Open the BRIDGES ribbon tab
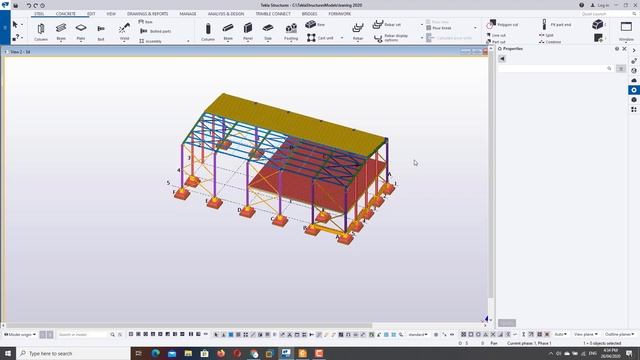Screen dimensions: 640x360 coord(309,14)
